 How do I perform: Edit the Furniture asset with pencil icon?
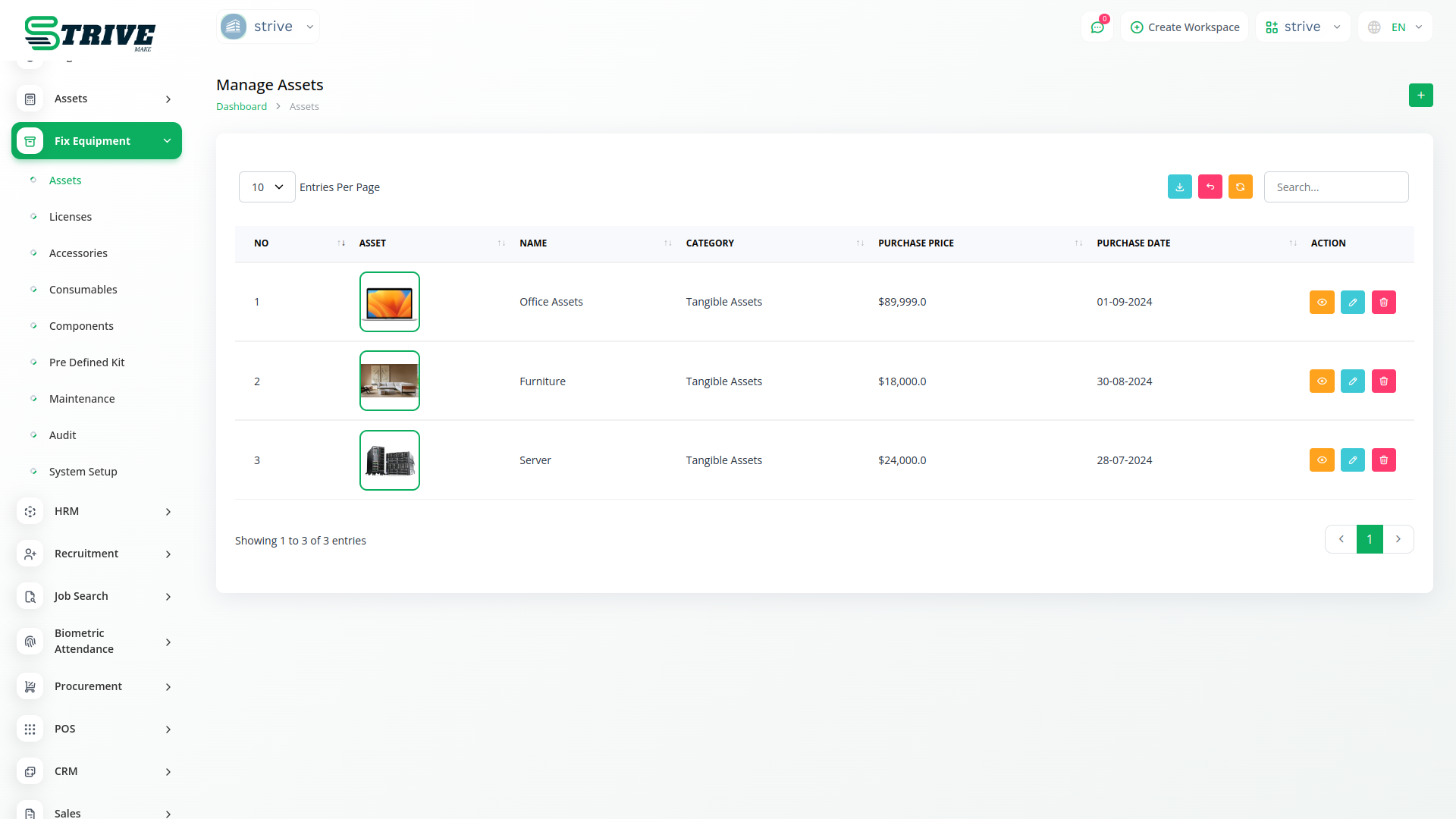pyautogui.click(x=1352, y=381)
